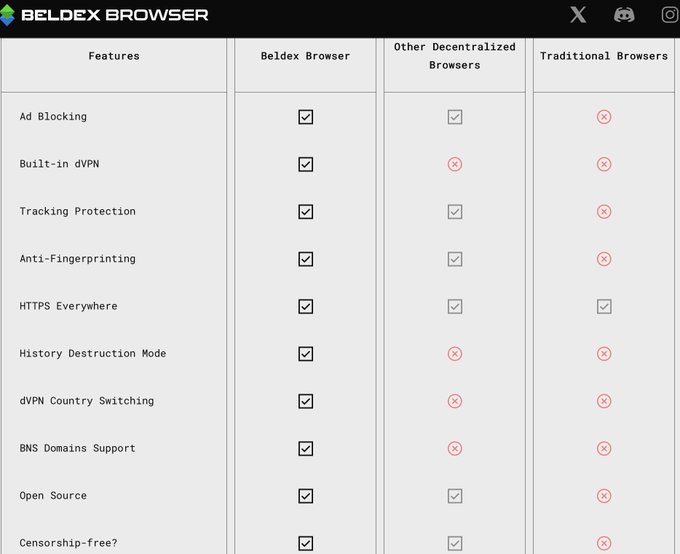Viewport: 680px width, 554px height.
Task: Click Traditional Browsers red X for Tracking Protection
Action: pos(604,212)
